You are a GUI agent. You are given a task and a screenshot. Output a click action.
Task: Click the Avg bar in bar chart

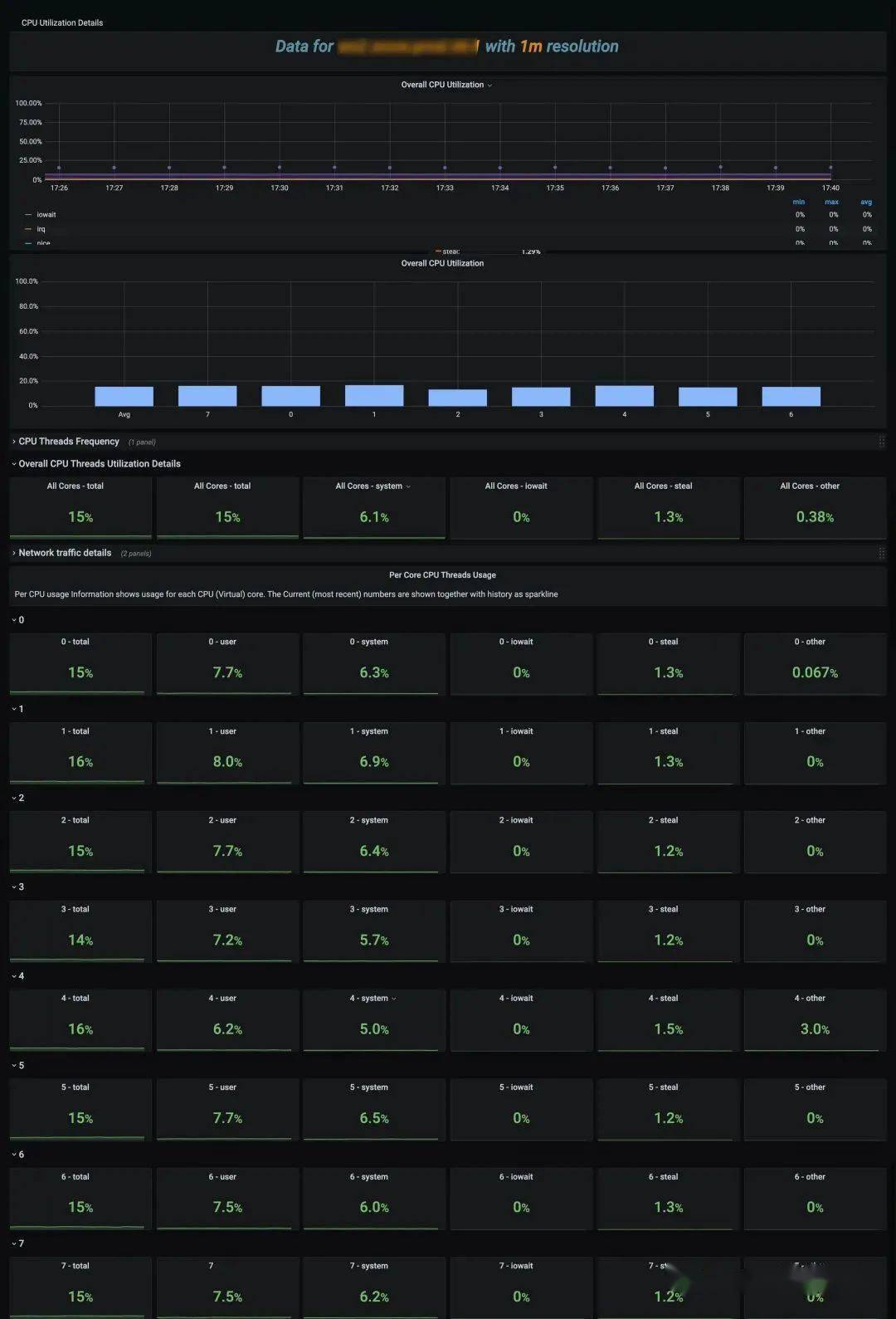124,396
